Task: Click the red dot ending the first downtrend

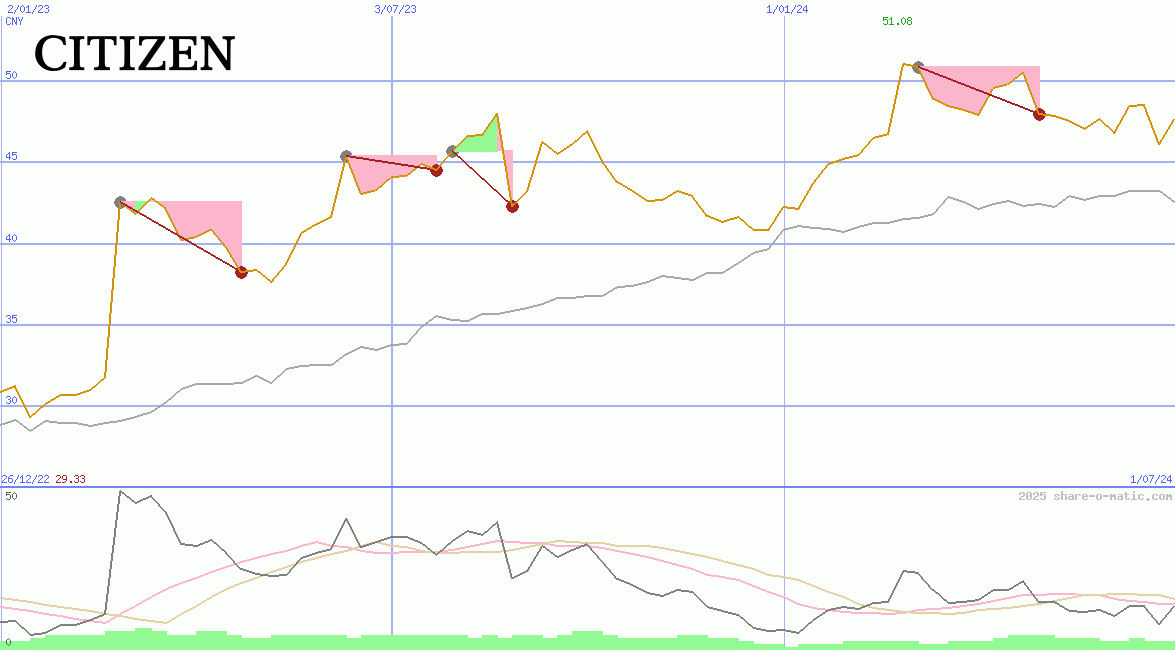Action: (240, 271)
